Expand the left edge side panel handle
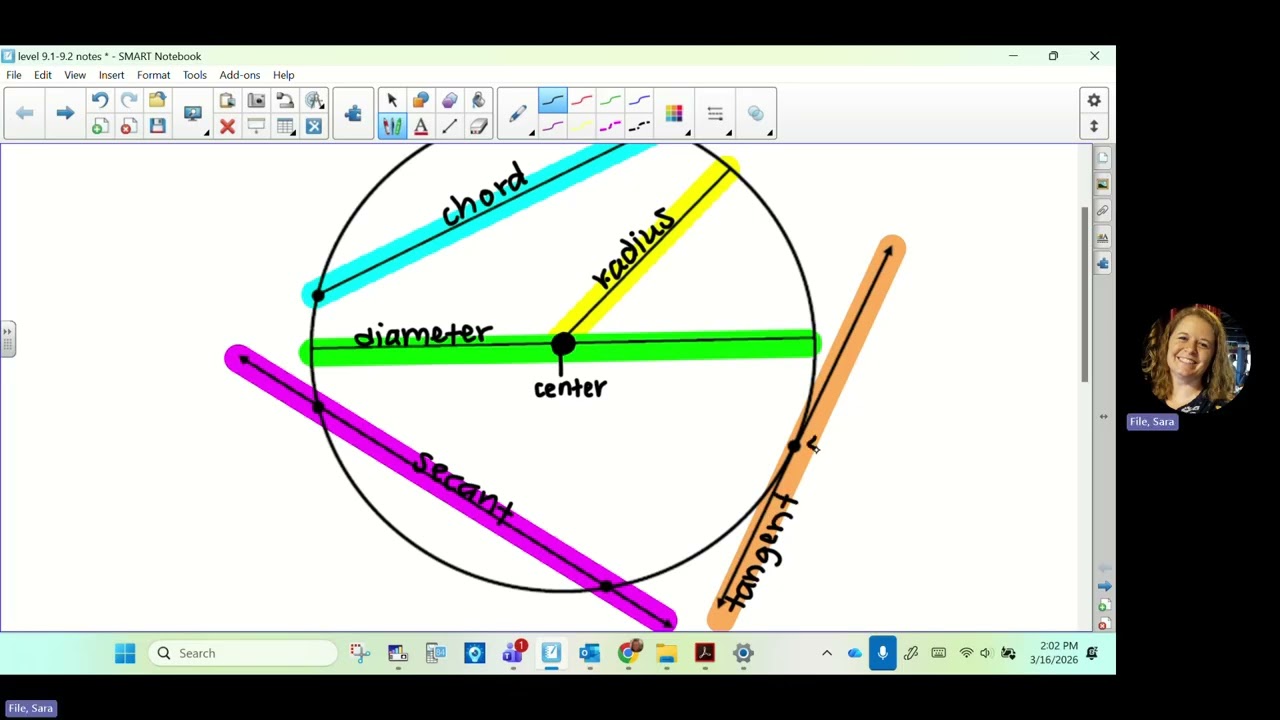Image resolution: width=1280 pixels, height=720 pixels. (x=7, y=338)
